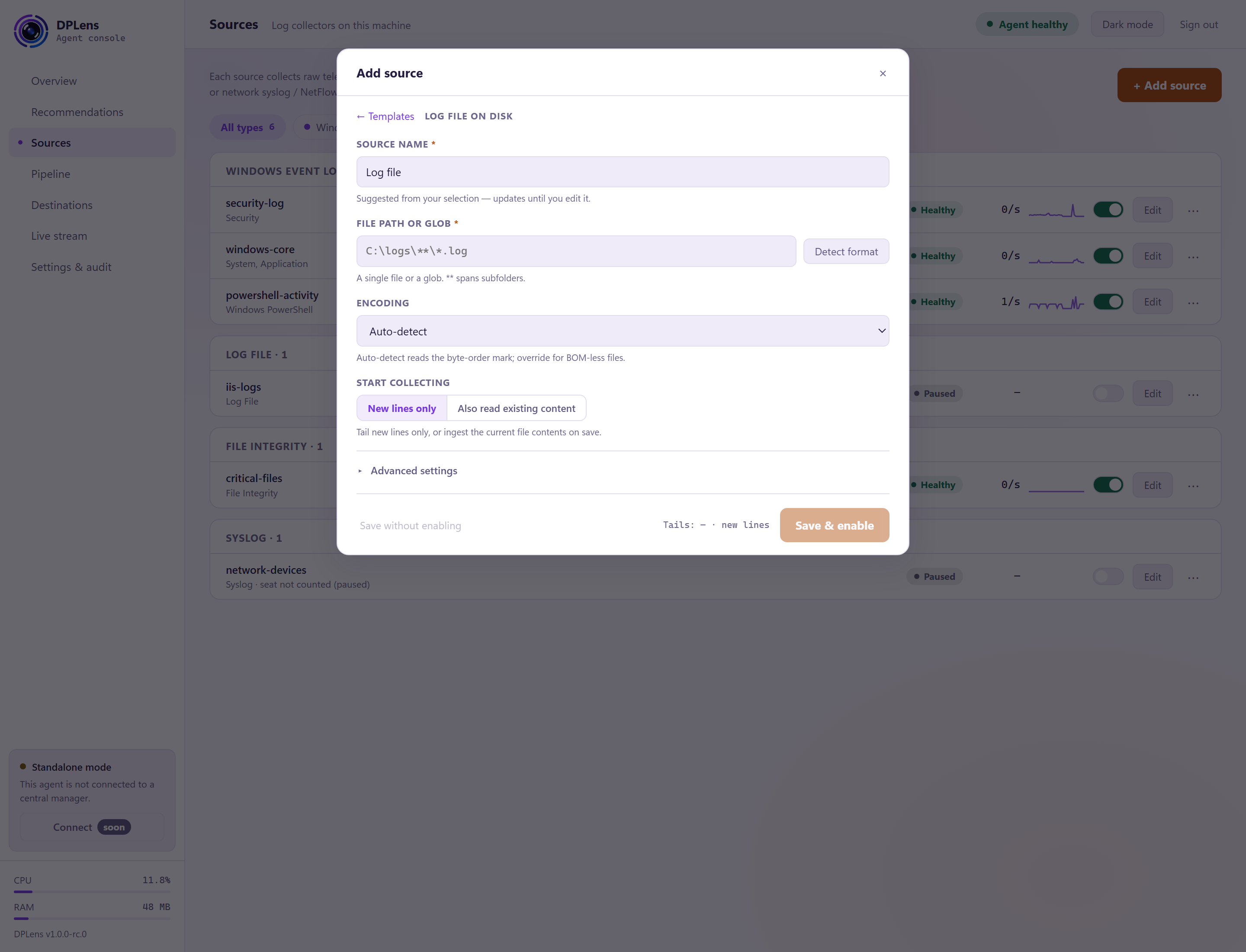Go back to Templates
Screen dimensions: 1246x952
pyautogui.click(x=385, y=116)
